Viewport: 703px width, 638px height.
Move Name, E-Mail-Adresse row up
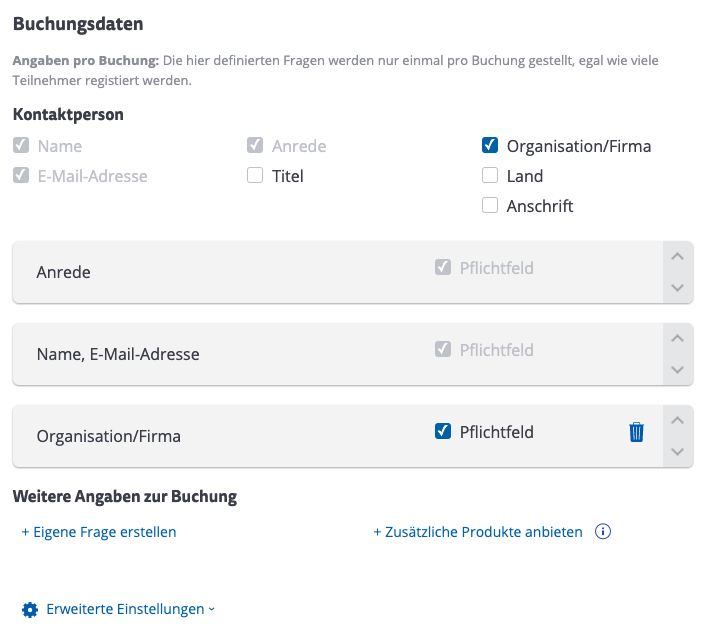click(x=677, y=338)
